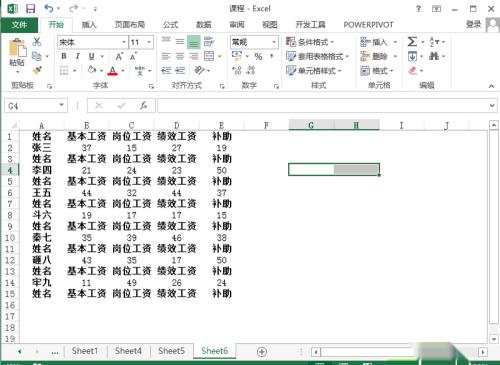Viewport: 500px width, 365px height.
Task: Select column I header
Action: (401, 125)
